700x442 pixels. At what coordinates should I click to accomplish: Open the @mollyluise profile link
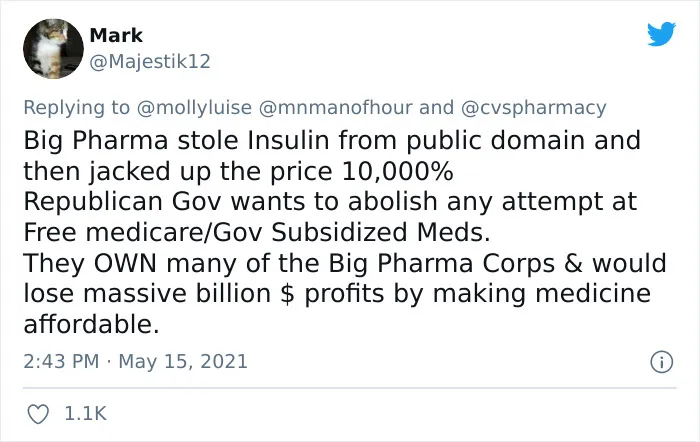coord(194,108)
